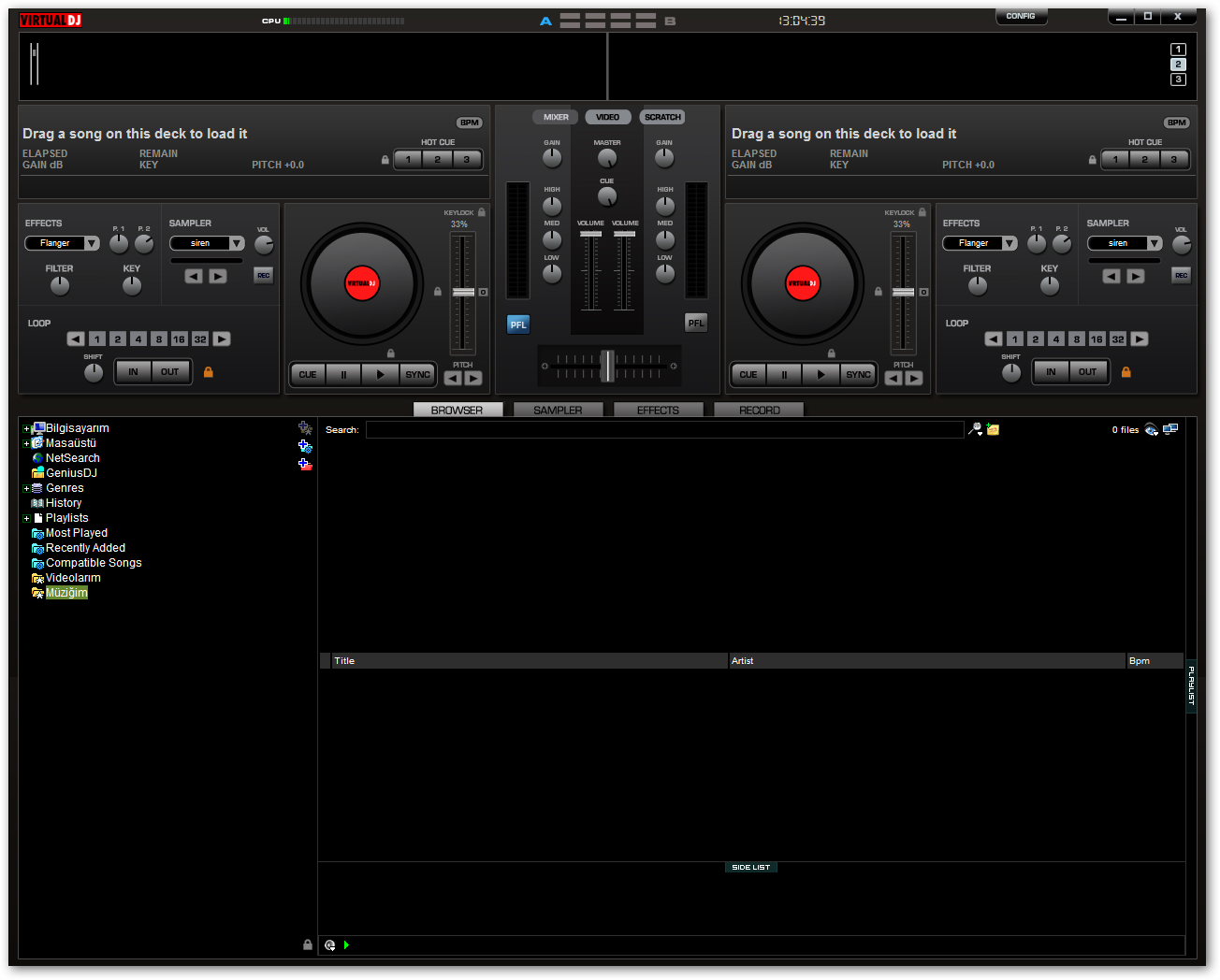Toggle left deck KEYLOCK padlock
Screen dimensions: 1220x980
pos(482,212)
